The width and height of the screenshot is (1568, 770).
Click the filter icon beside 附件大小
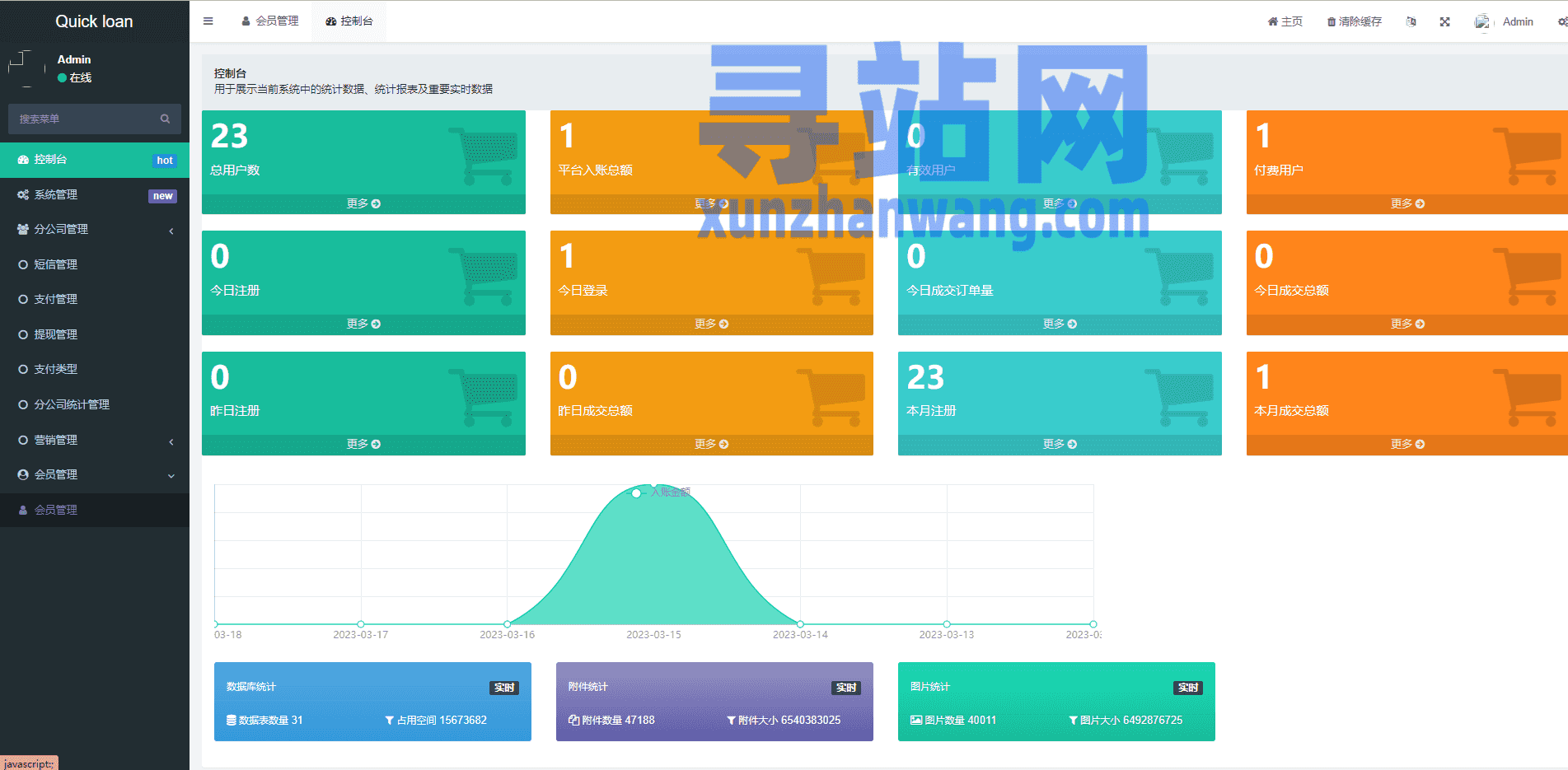[731, 721]
